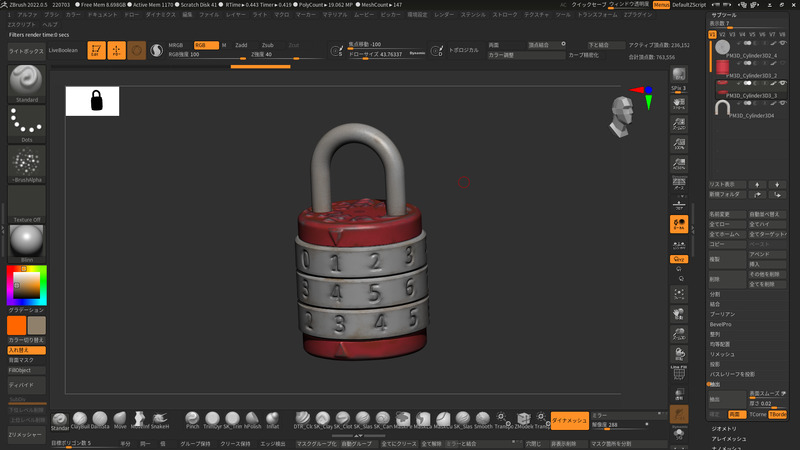Choose the Inflat brush
The height and width of the screenshot is (450, 800).
point(272,420)
